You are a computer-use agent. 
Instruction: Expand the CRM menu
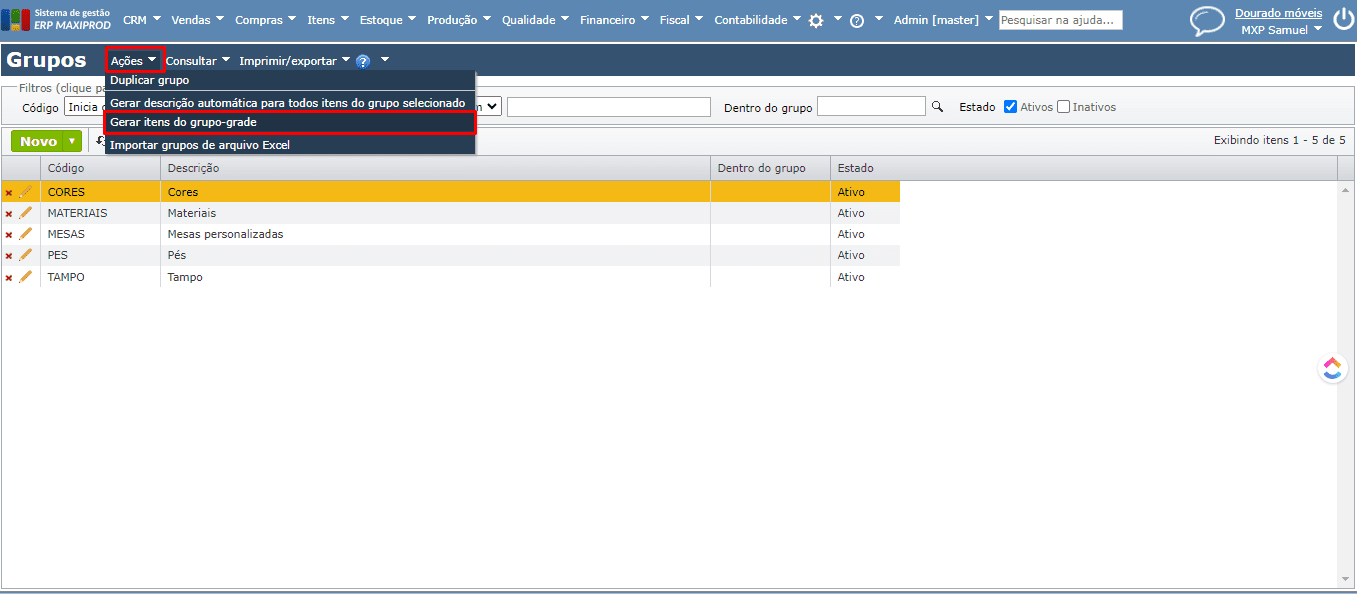[142, 20]
